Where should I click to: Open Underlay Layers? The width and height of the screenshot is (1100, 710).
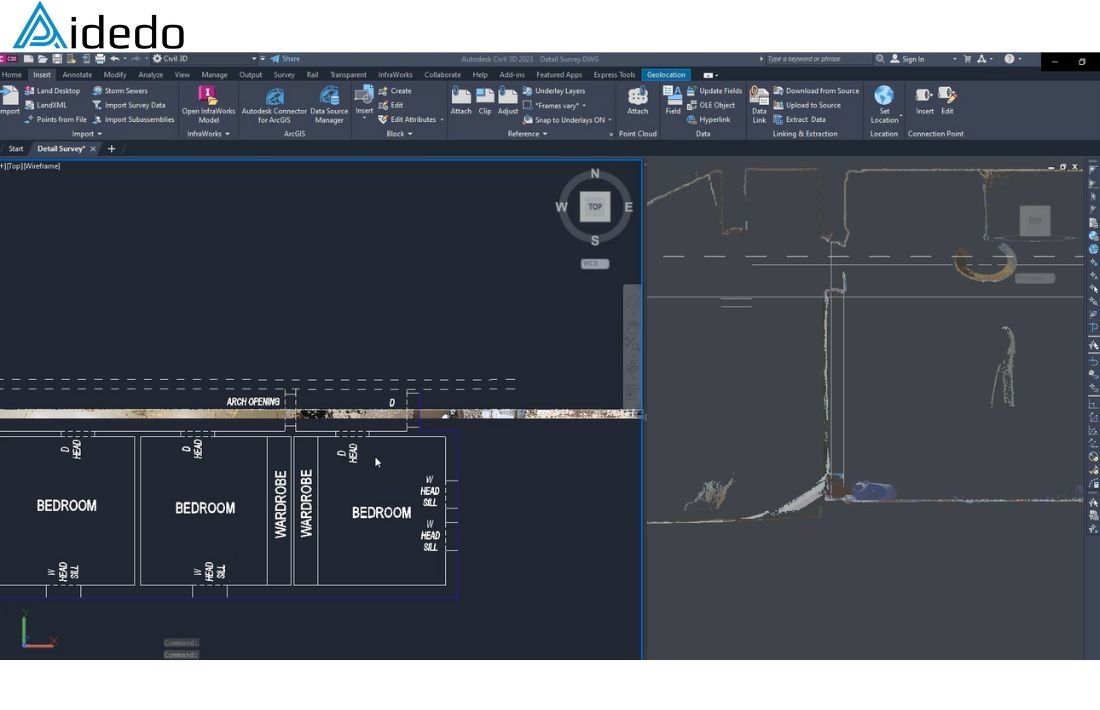pyautogui.click(x=554, y=91)
